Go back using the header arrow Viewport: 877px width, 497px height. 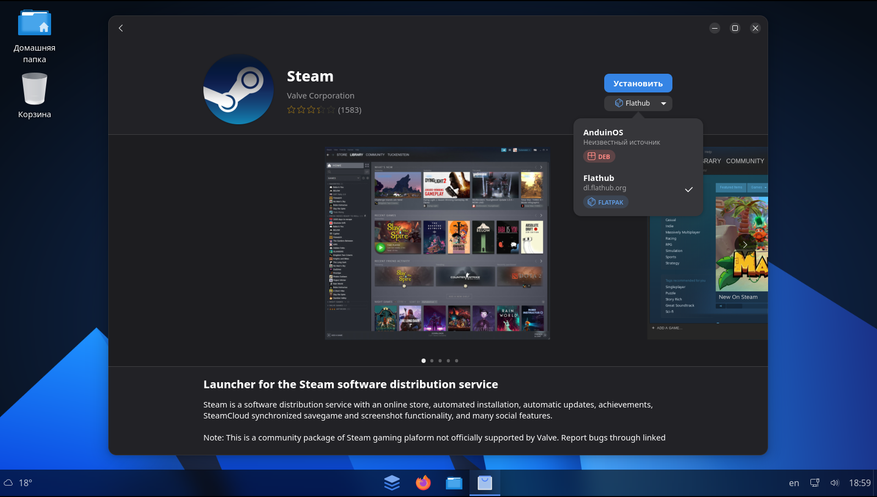pyautogui.click(x=121, y=28)
